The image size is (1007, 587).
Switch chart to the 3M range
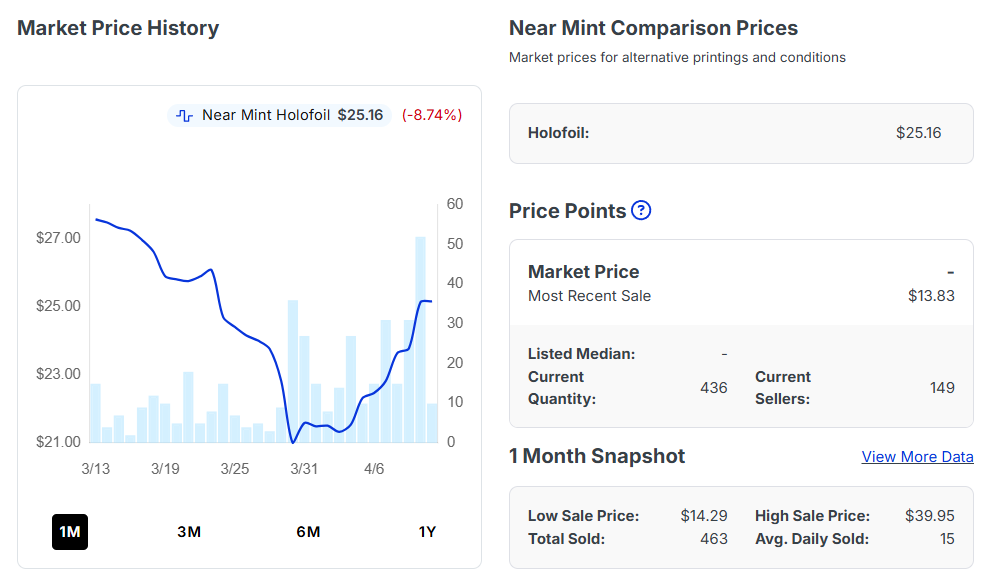(x=189, y=532)
